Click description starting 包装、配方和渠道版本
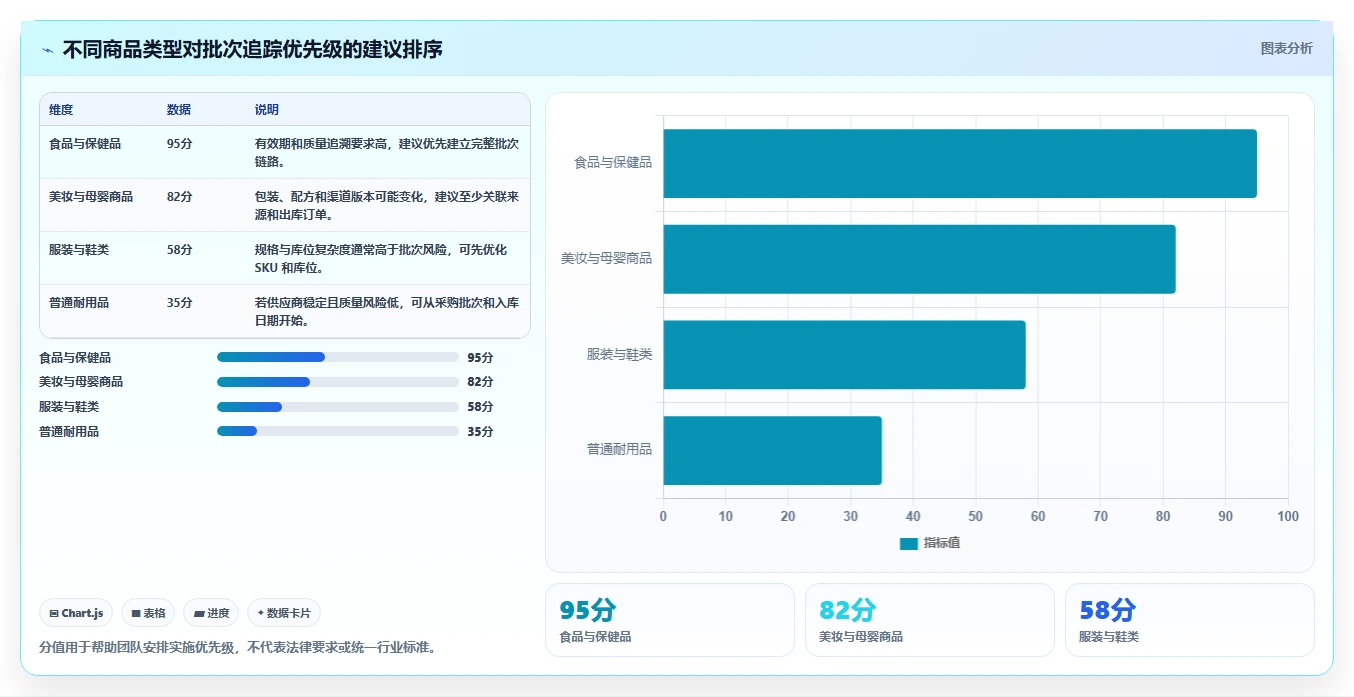 (387, 206)
